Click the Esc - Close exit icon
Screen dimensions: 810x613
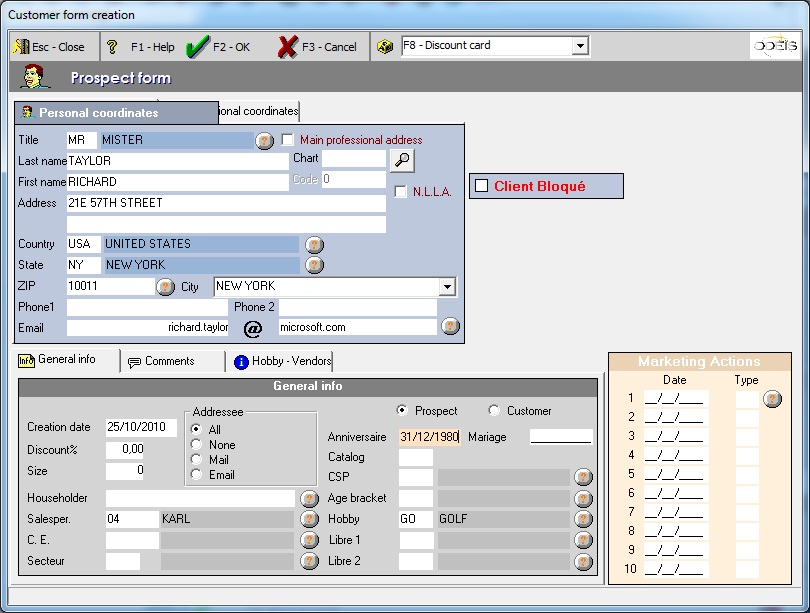[21, 46]
